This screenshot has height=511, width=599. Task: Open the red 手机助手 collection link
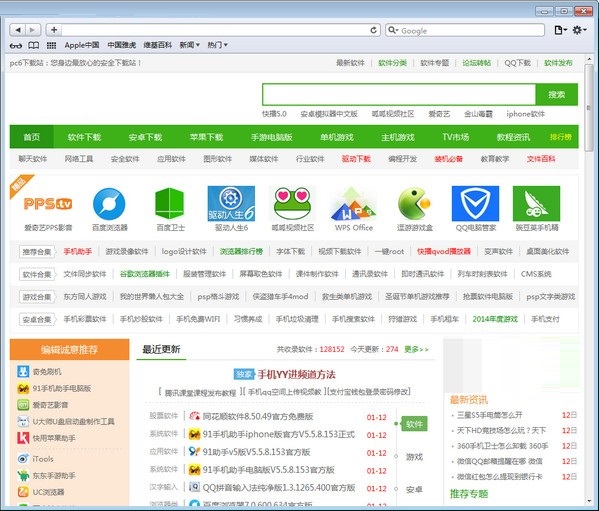78,251
